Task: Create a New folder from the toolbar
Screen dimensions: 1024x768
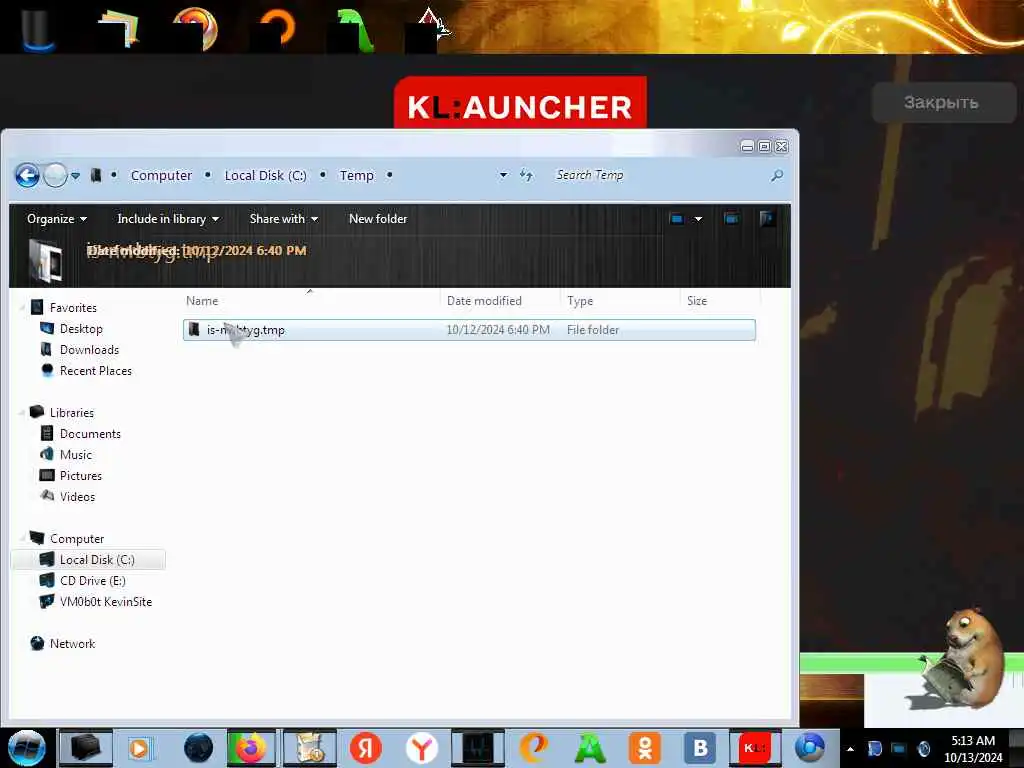Action: pos(378,219)
